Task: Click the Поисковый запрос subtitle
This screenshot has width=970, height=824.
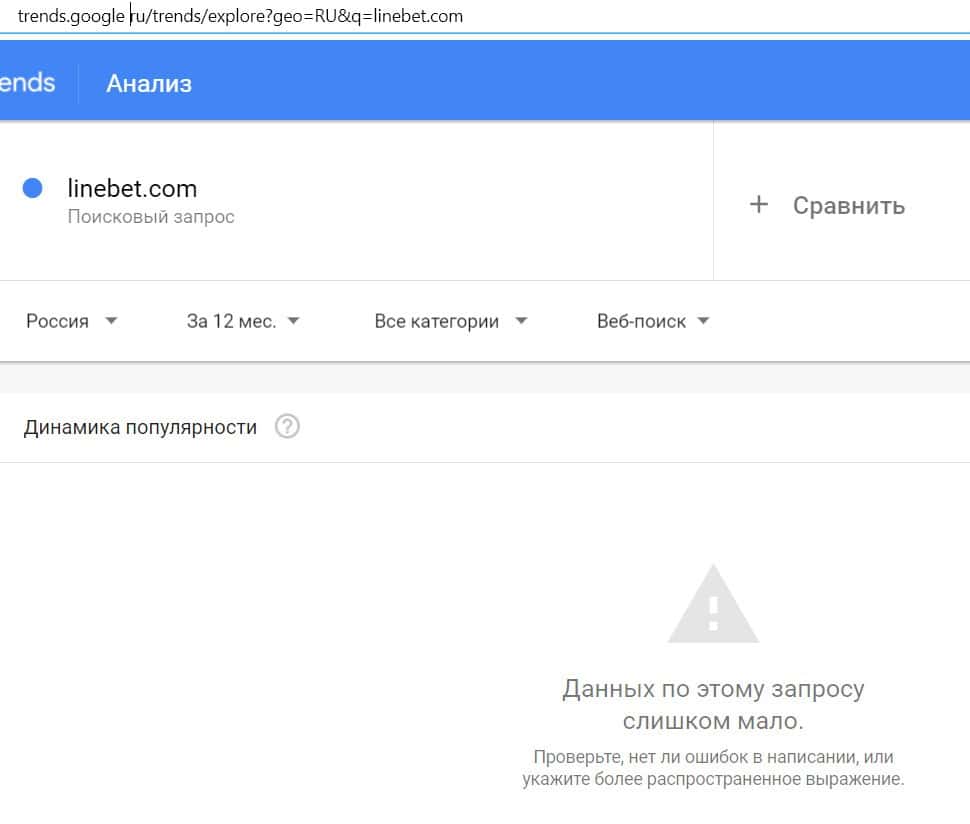Action: click(x=151, y=216)
